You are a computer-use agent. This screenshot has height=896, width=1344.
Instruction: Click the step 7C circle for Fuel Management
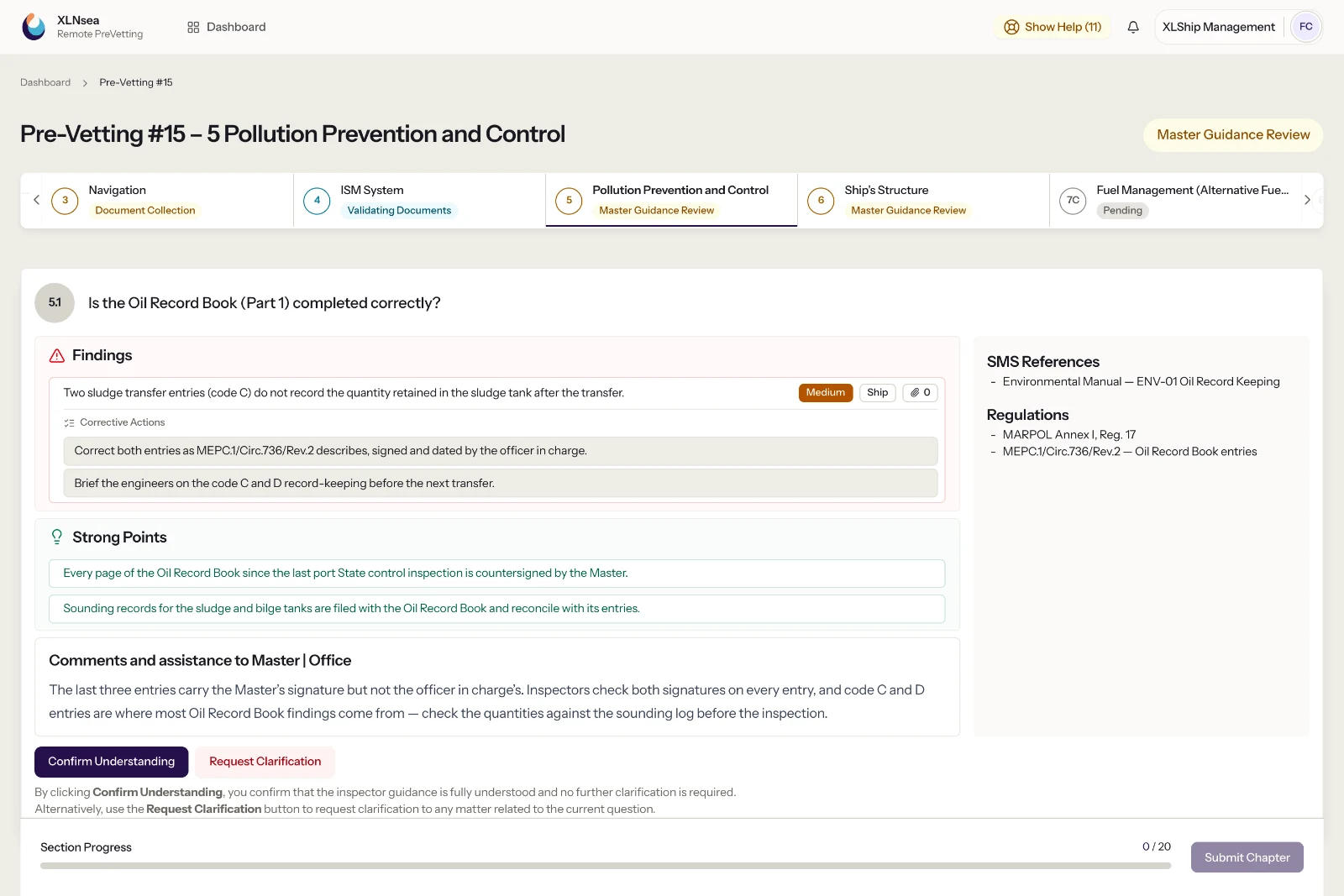point(1073,201)
